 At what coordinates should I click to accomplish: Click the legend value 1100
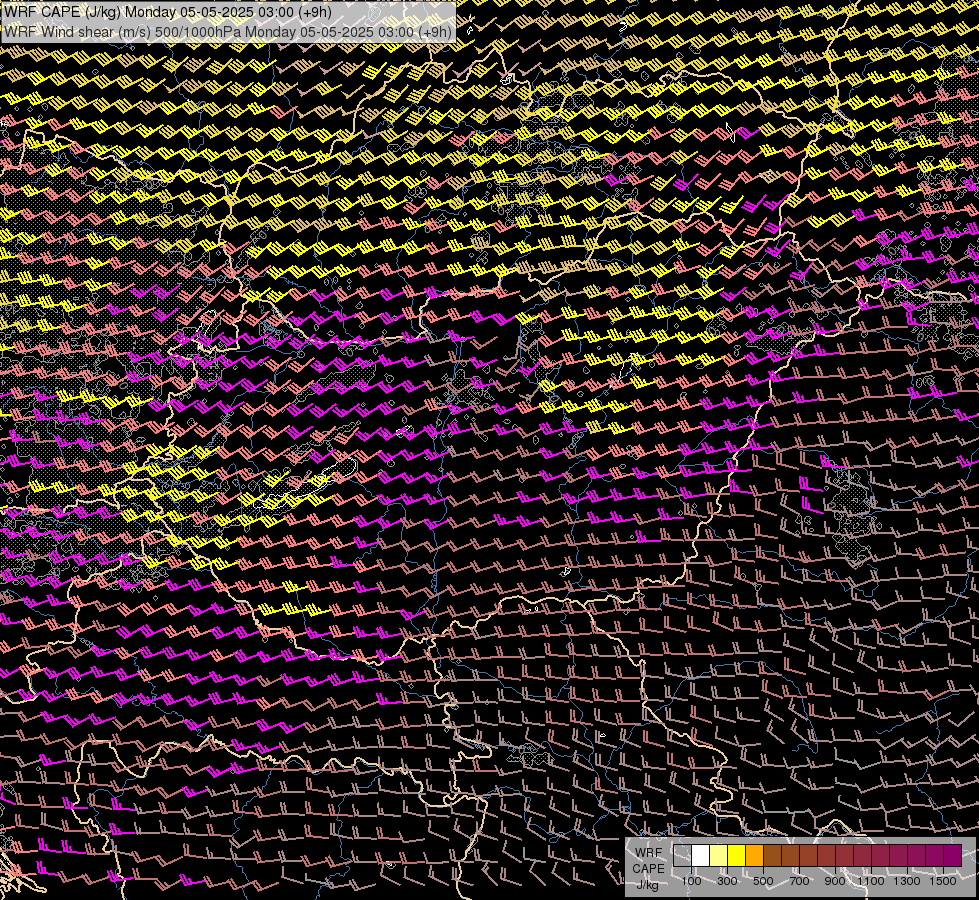click(870, 881)
